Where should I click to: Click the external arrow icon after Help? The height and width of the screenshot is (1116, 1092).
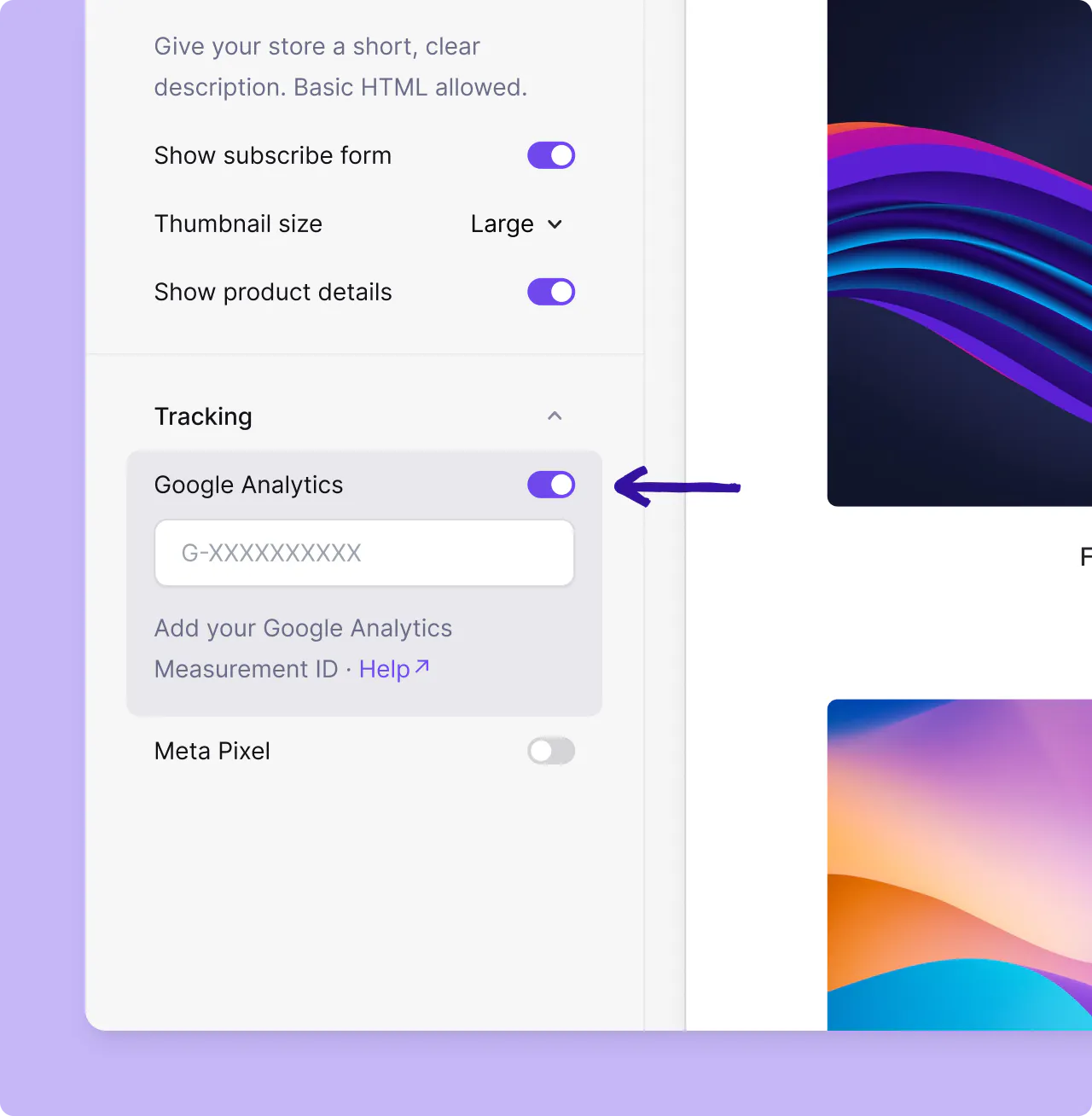tap(421, 667)
